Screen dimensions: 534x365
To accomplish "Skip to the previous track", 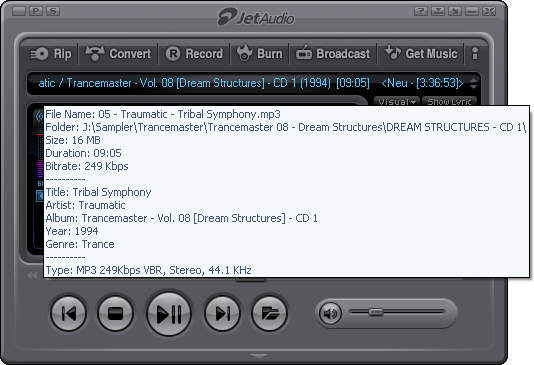I will 68,313.
